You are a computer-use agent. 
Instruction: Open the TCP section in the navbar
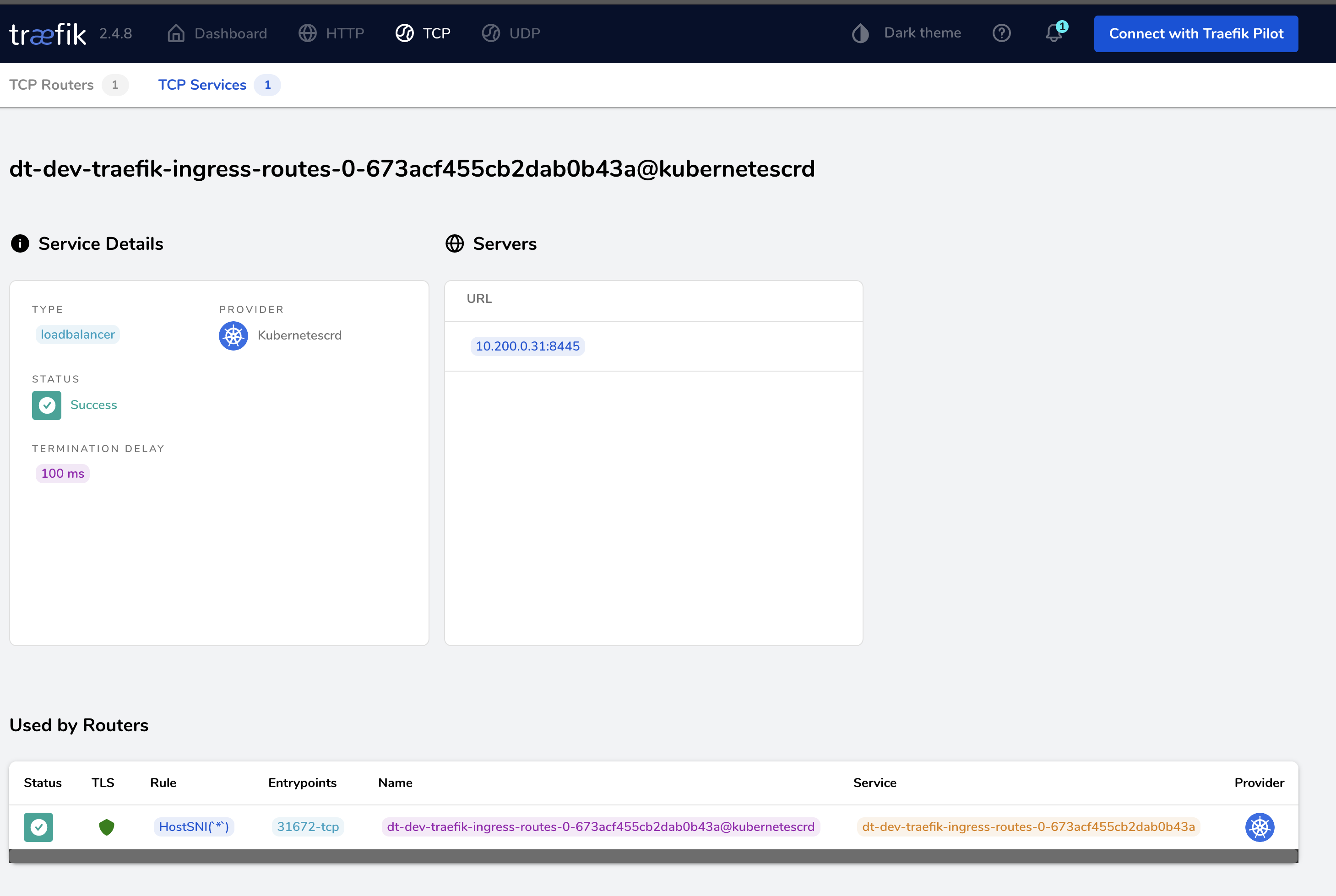(x=424, y=33)
